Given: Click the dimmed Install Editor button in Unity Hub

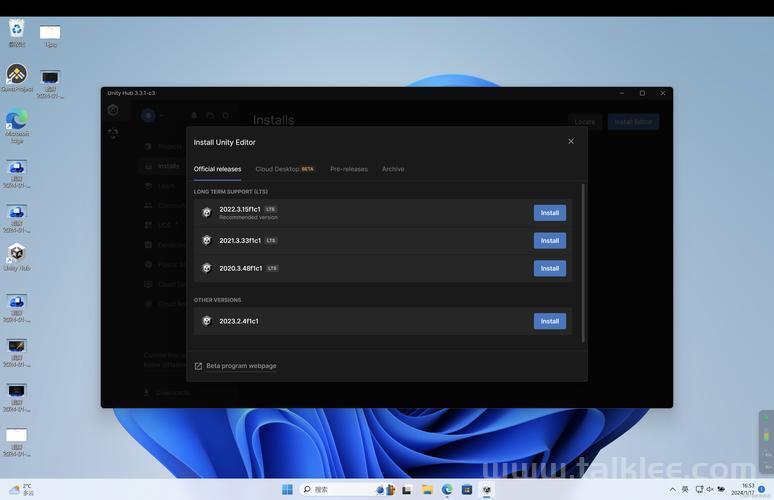Looking at the screenshot, I should pos(633,121).
